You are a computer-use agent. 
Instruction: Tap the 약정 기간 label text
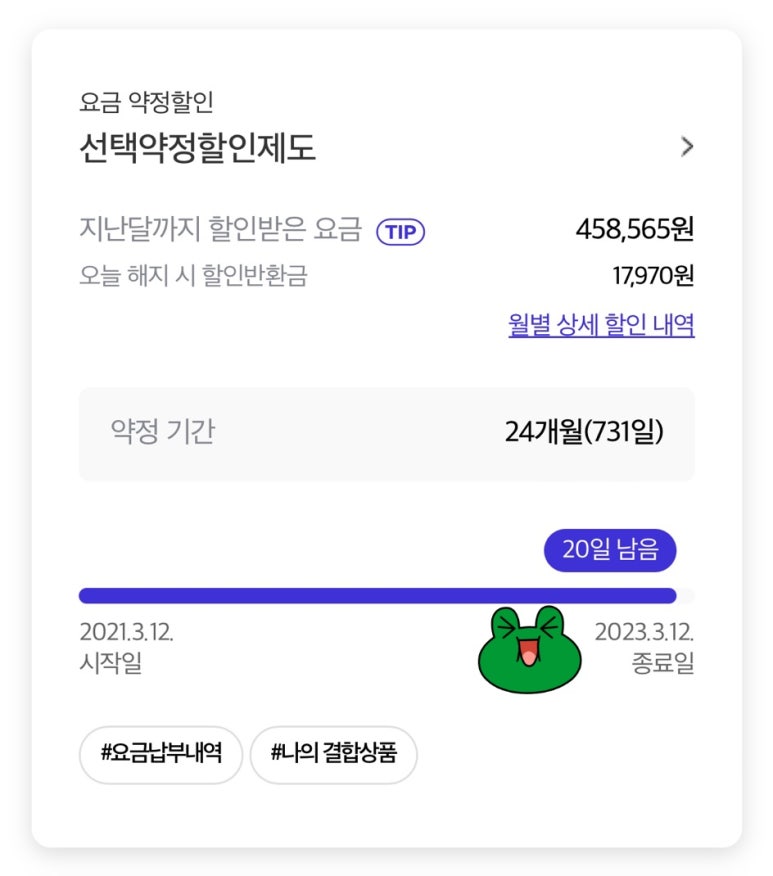(x=163, y=431)
